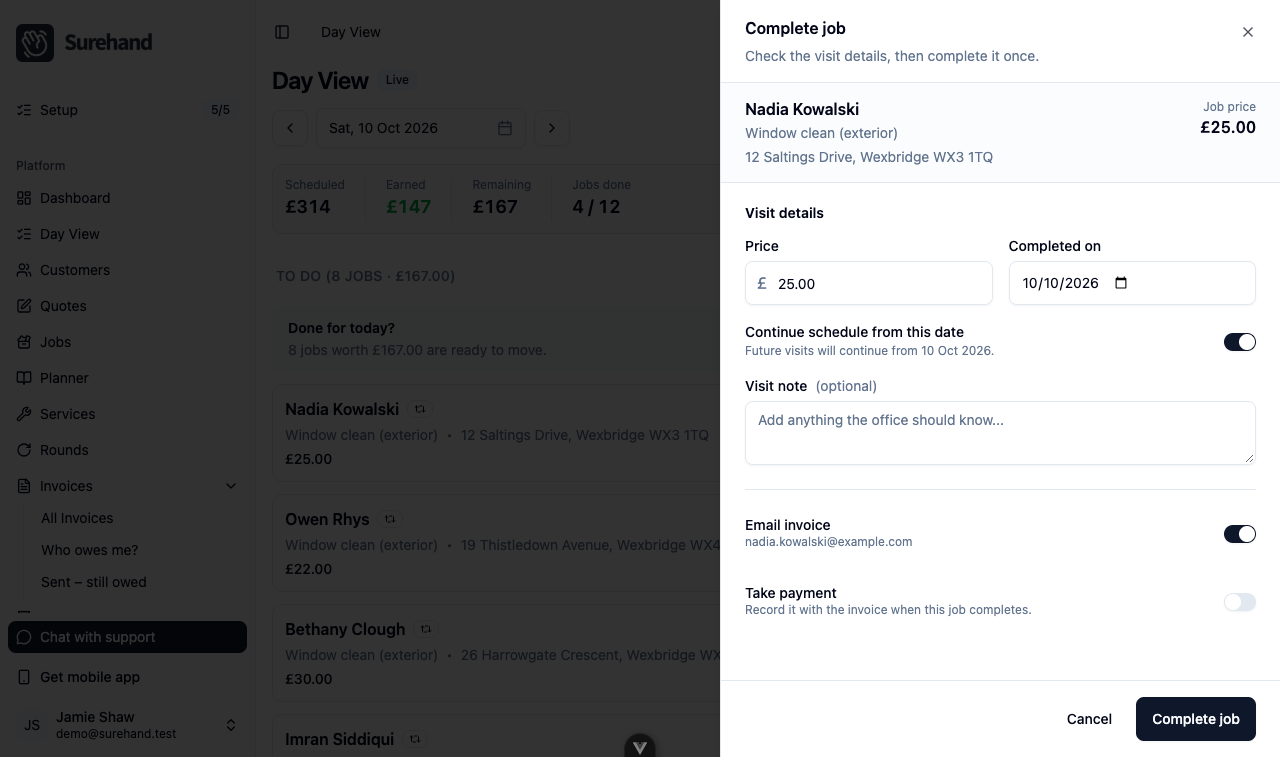Image resolution: width=1280 pixels, height=757 pixels.
Task: Go to Customers page
Action: tap(128, 270)
